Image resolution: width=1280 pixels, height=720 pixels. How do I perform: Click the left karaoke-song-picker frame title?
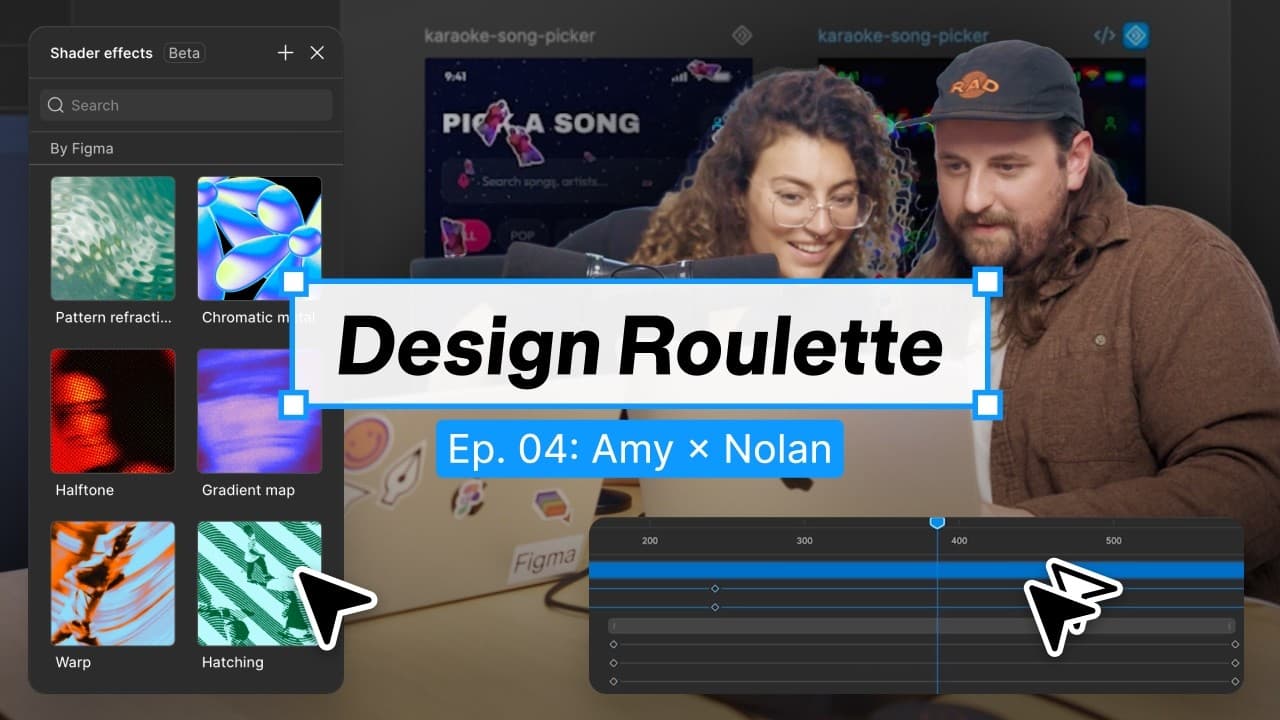point(510,36)
